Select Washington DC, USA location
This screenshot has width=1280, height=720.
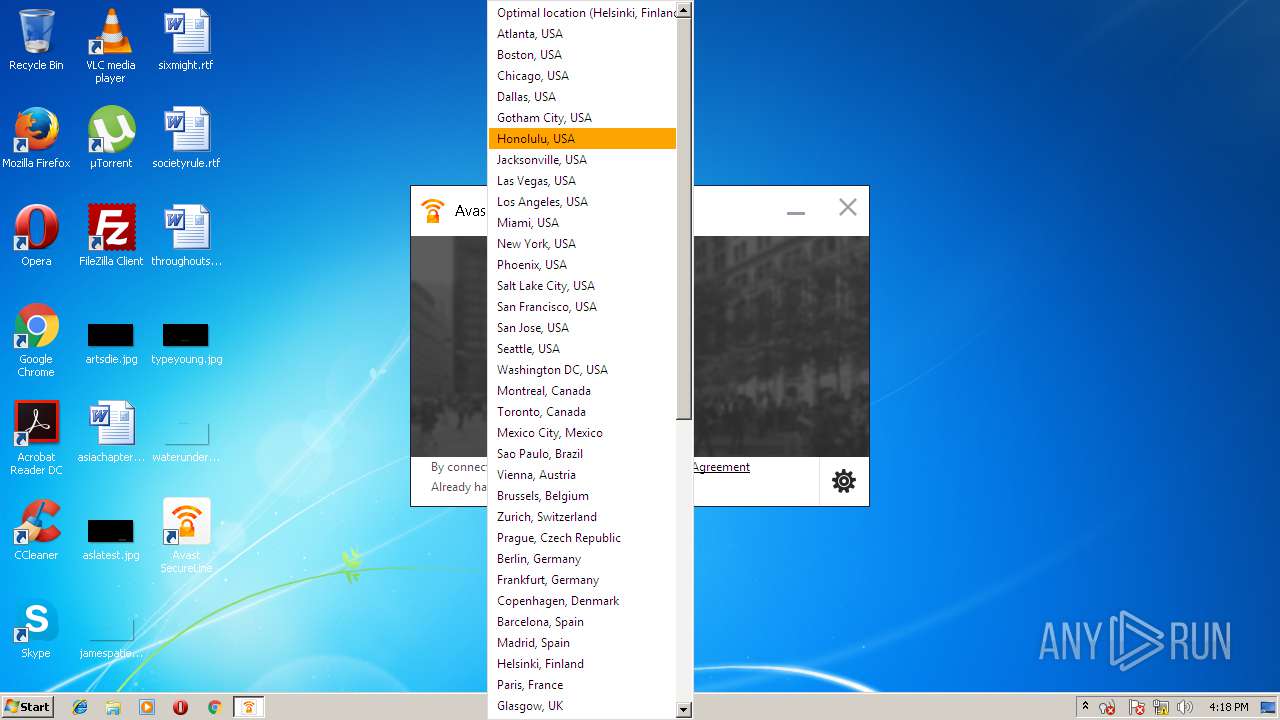pos(582,370)
